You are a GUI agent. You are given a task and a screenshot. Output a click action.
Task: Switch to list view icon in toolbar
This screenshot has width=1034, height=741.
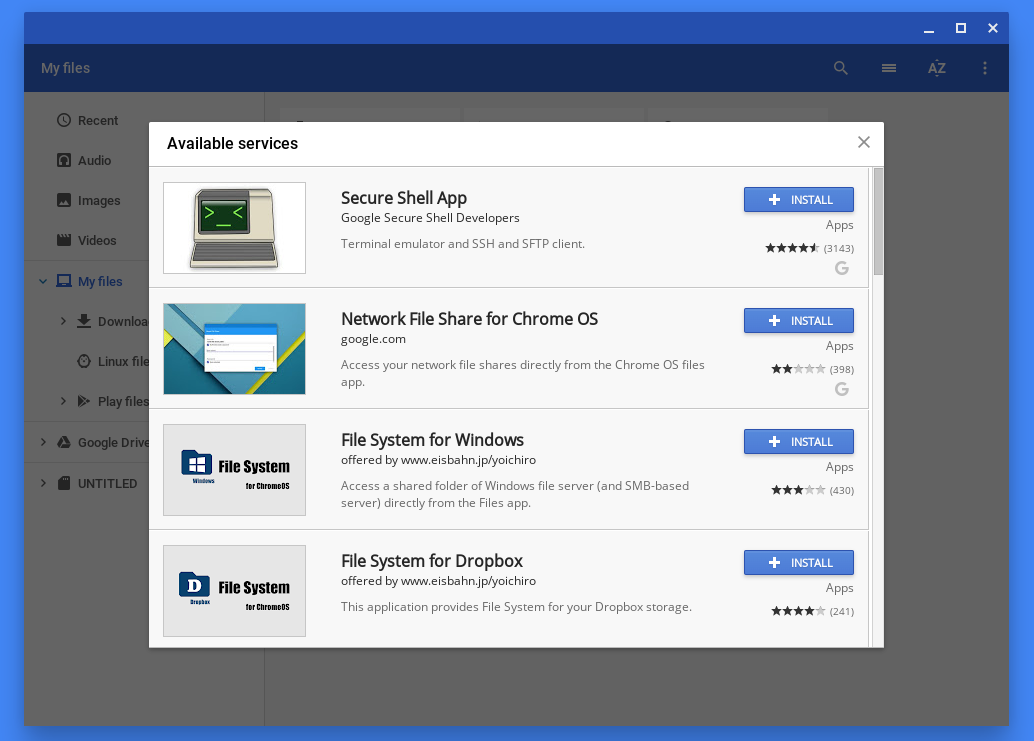pyautogui.click(x=889, y=68)
